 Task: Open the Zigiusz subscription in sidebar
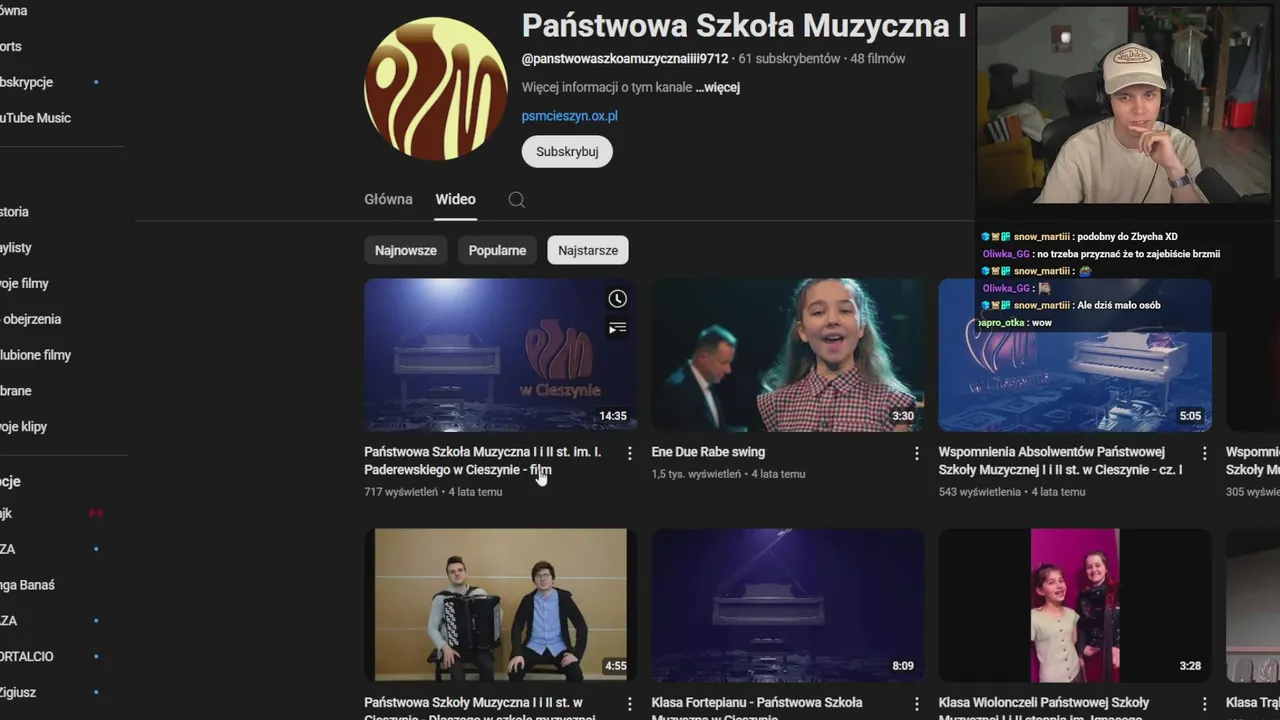[18, 692]
